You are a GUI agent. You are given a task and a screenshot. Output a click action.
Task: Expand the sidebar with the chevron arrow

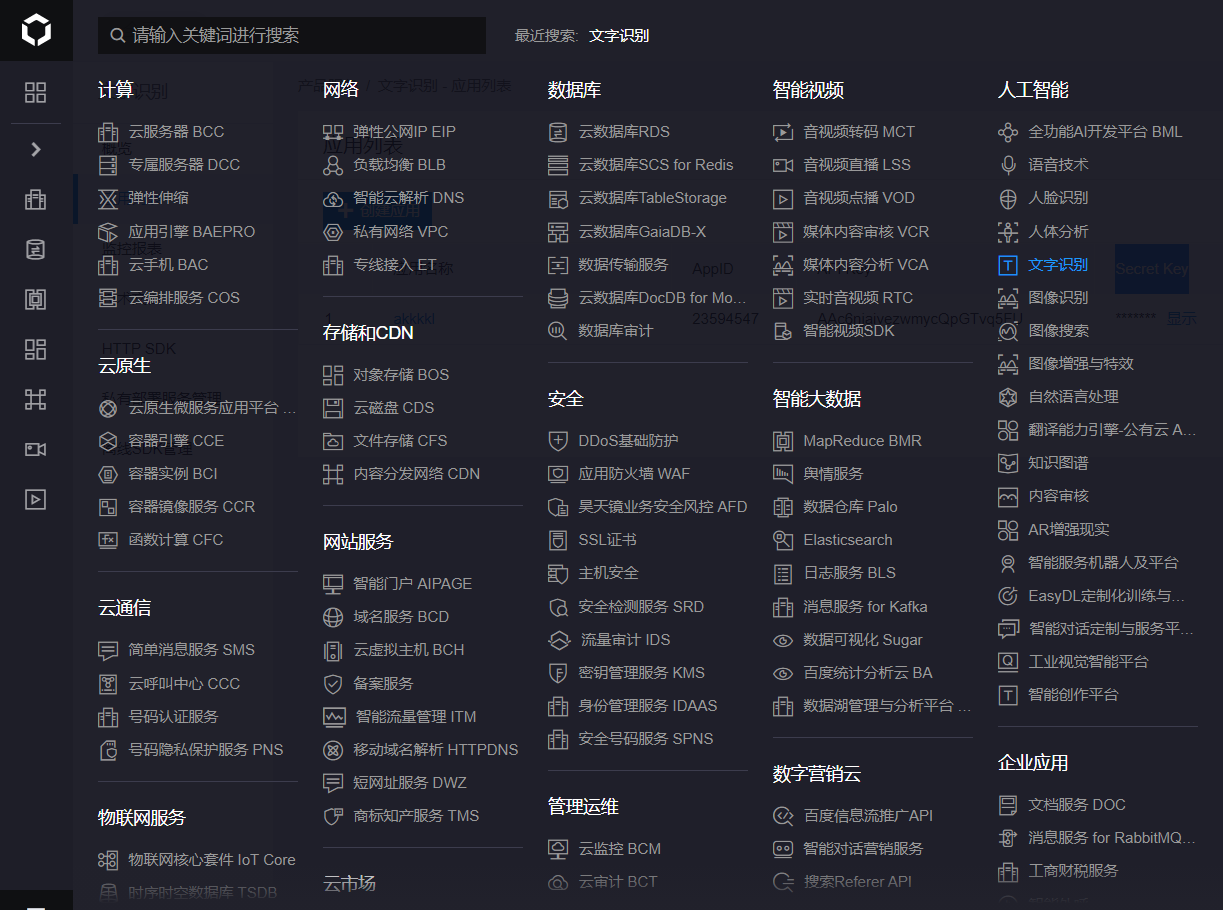pyautogui.click(x=36, y=149)
